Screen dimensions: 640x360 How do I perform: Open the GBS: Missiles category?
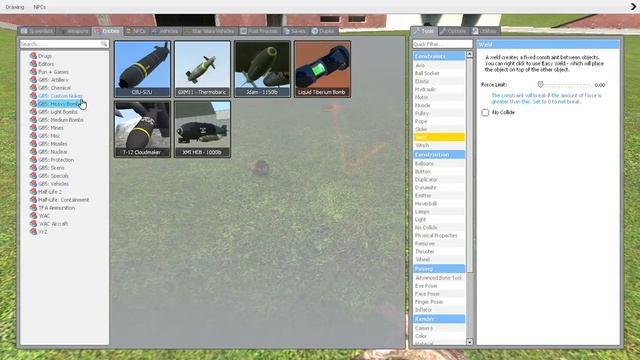click(53, 144)
